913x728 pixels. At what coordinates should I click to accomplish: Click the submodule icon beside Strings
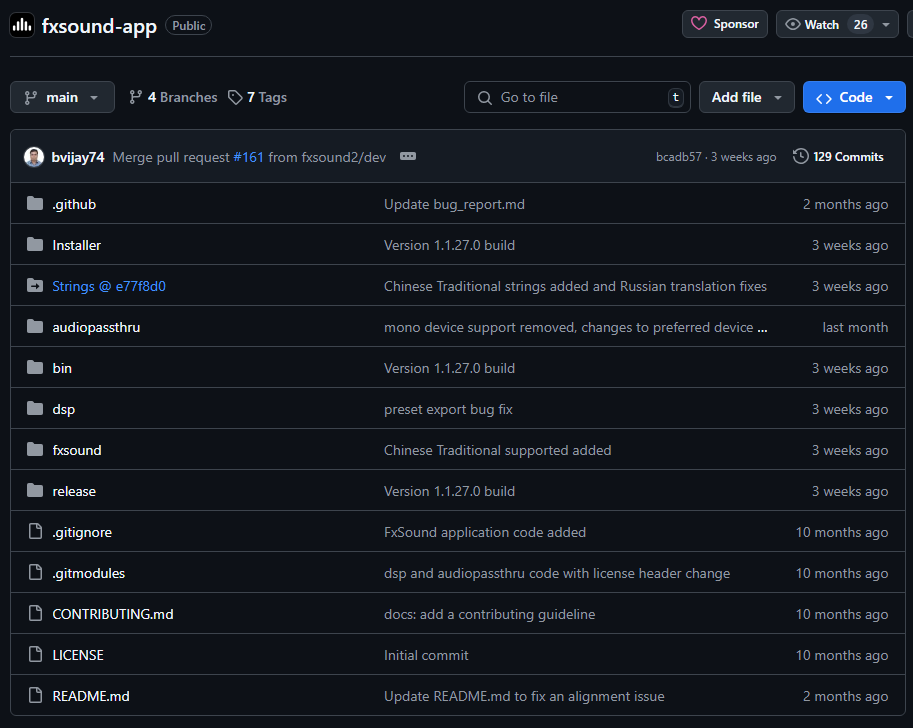(x=35, y=285)
